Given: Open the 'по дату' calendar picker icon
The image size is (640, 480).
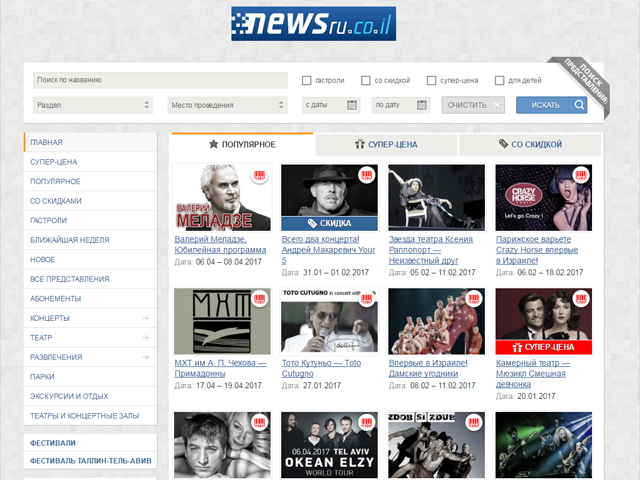Looking at the screenshot, I should click(x=423, y=105).
